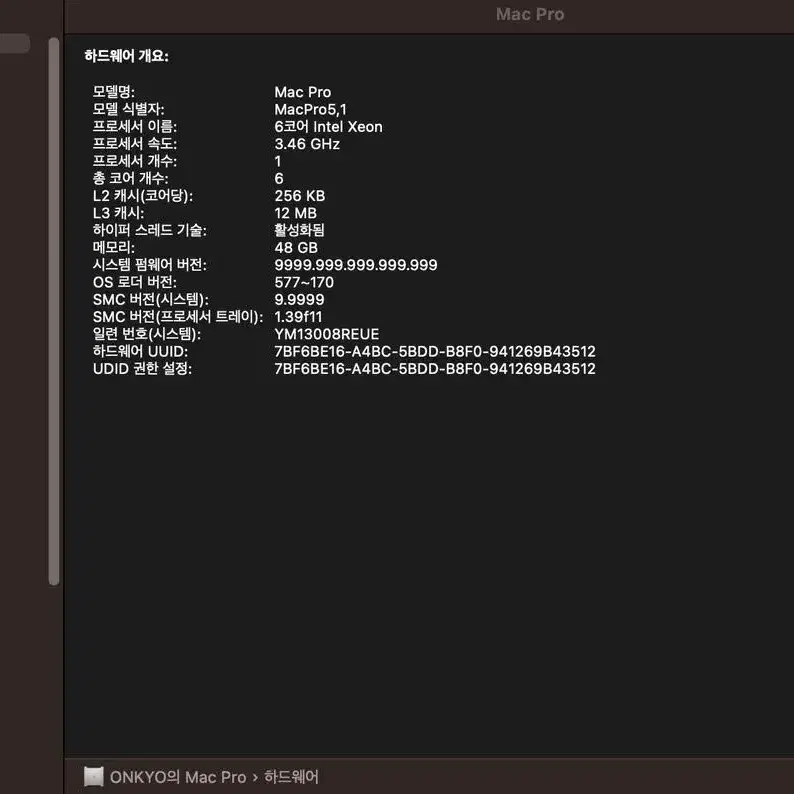Click the '프로세서 이름:' label
794x794 pixels.
pyautogui.click(x=135, y=126)
